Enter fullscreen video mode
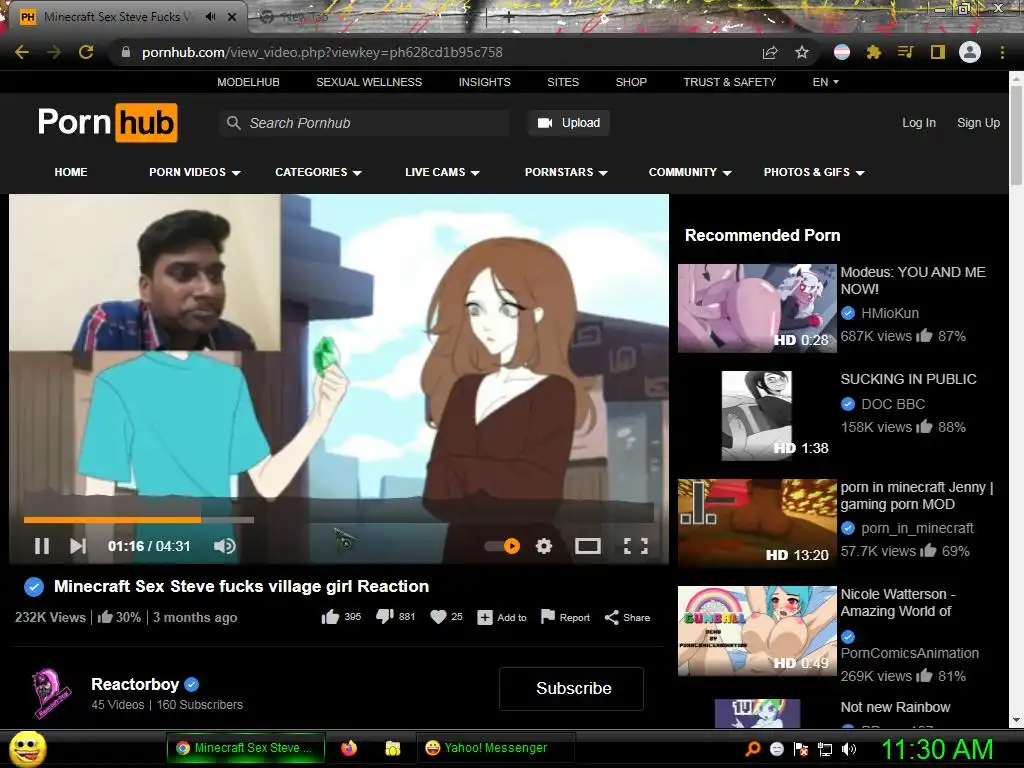This screenshot has height=768, width=1024. [636, 546]
